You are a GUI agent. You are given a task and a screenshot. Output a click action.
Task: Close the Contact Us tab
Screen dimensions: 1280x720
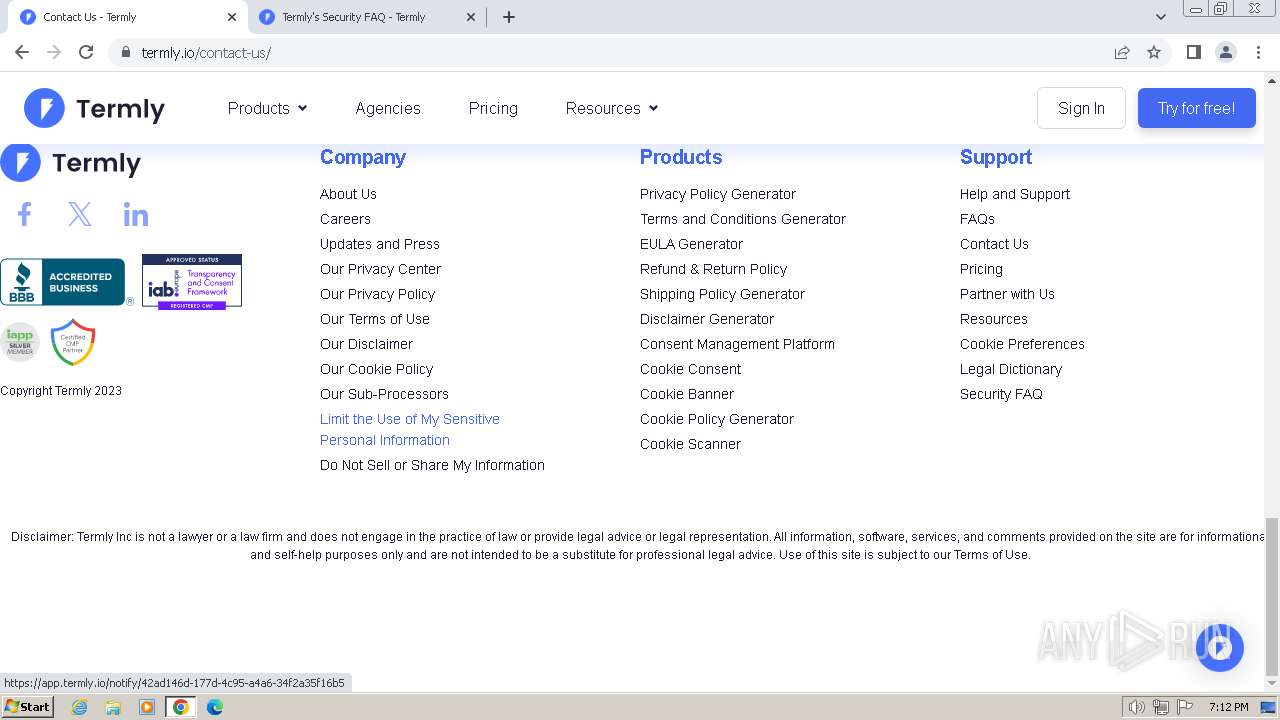pyautogui.click(x=232, y=17)
